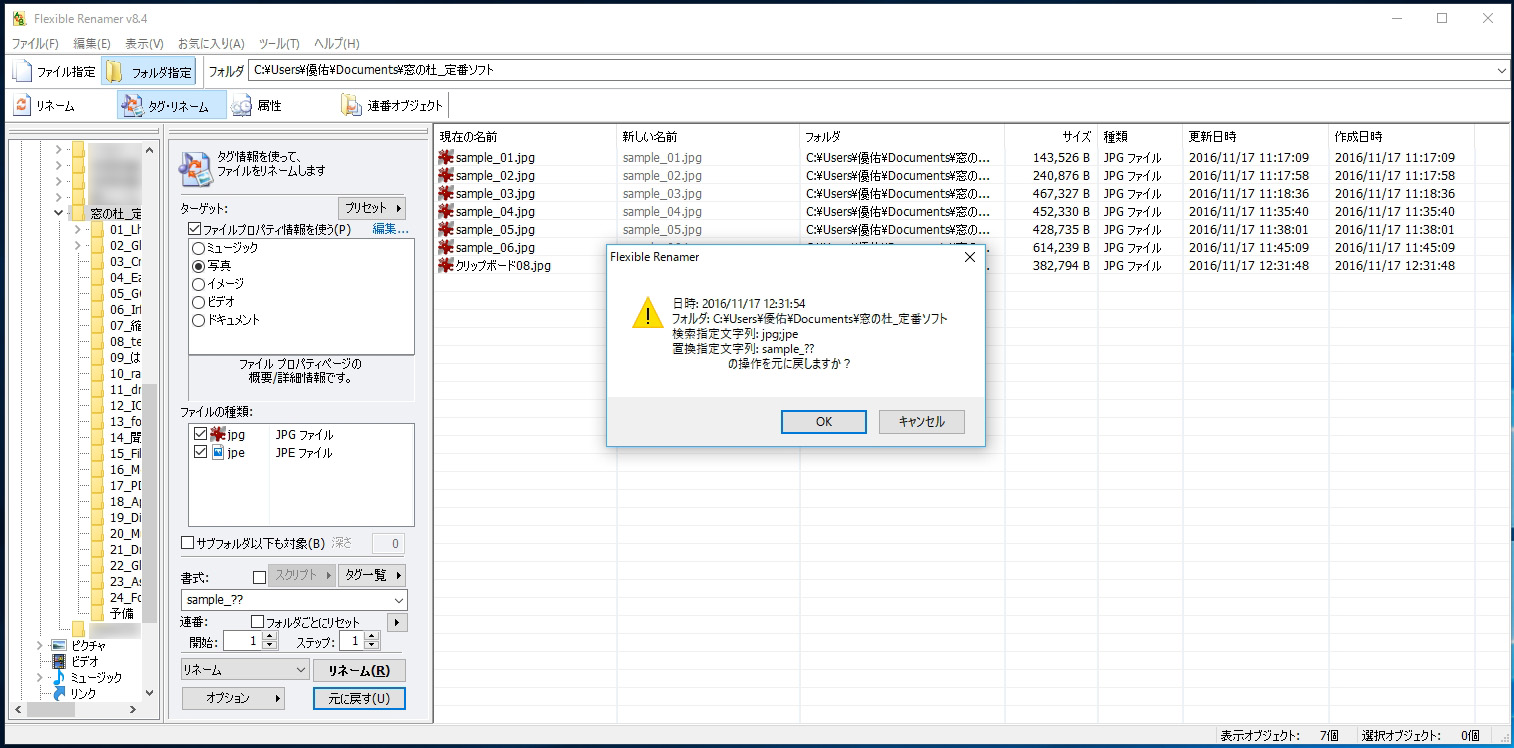The width and height of the screenshot is (1514, 748).
Task: Click the file icon of sample_06.jpg
Action: click(446, 248)
